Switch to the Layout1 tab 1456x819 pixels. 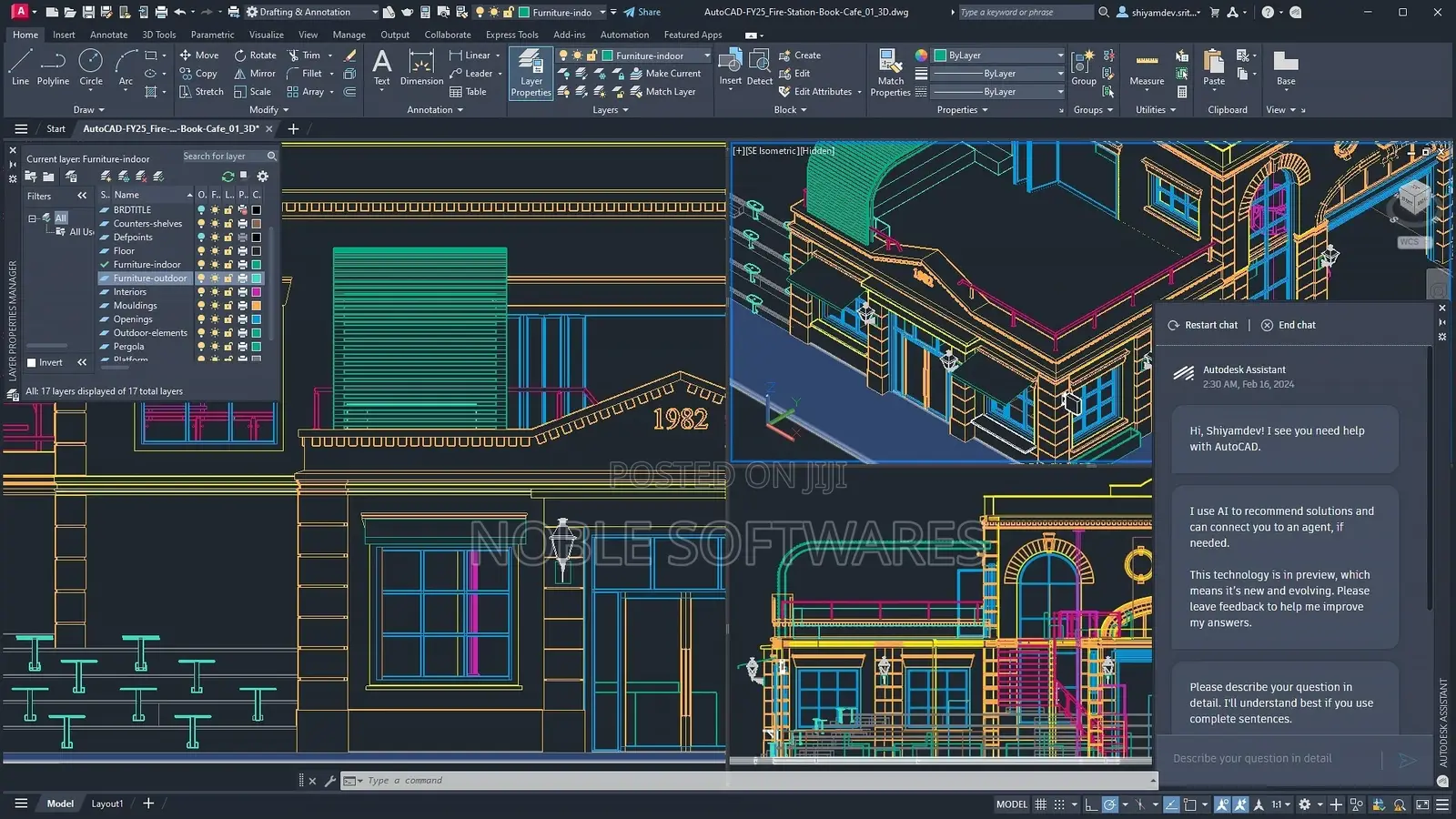(x=106, y=804)
